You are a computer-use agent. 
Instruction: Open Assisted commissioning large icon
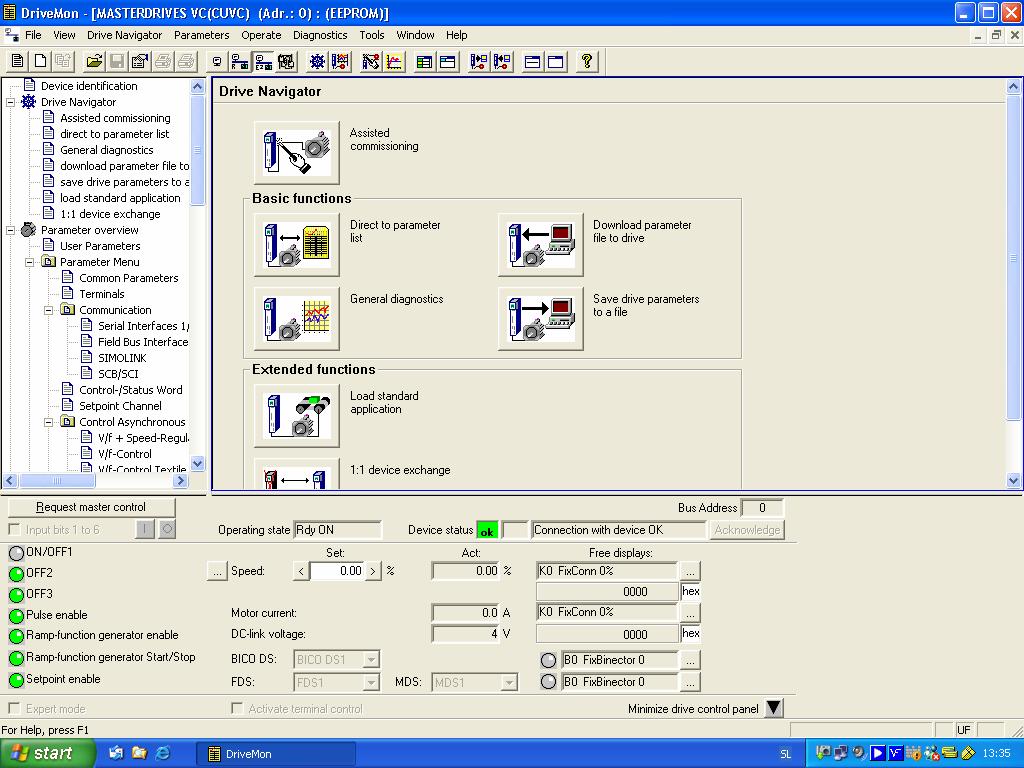(x=297, y=152)
